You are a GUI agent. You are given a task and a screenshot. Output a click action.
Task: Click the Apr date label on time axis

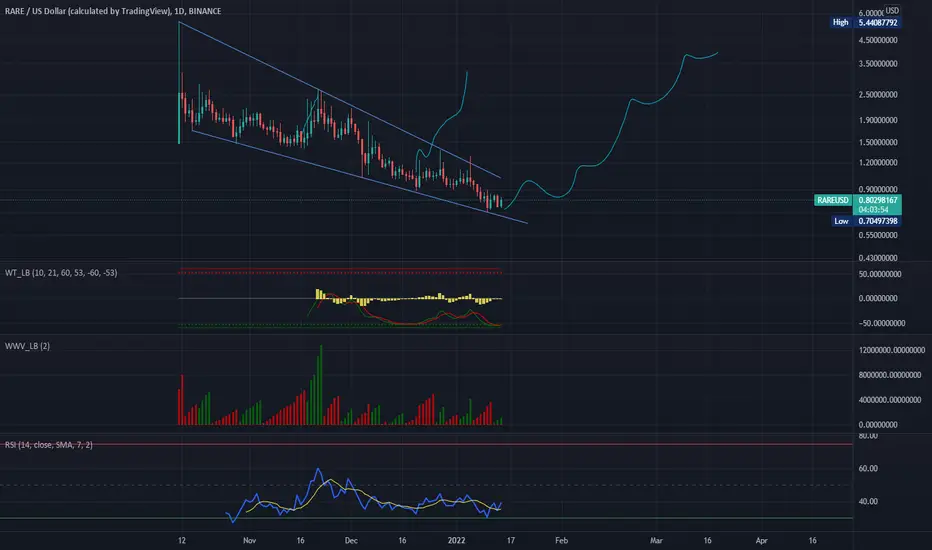761,540
